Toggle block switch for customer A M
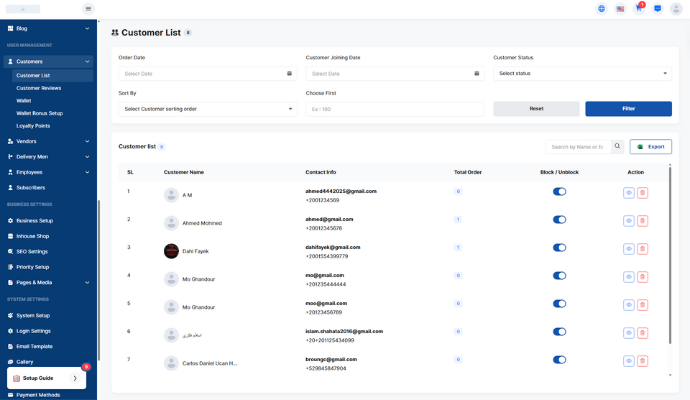Screen dimensions: 690x400 click(559, 191)
